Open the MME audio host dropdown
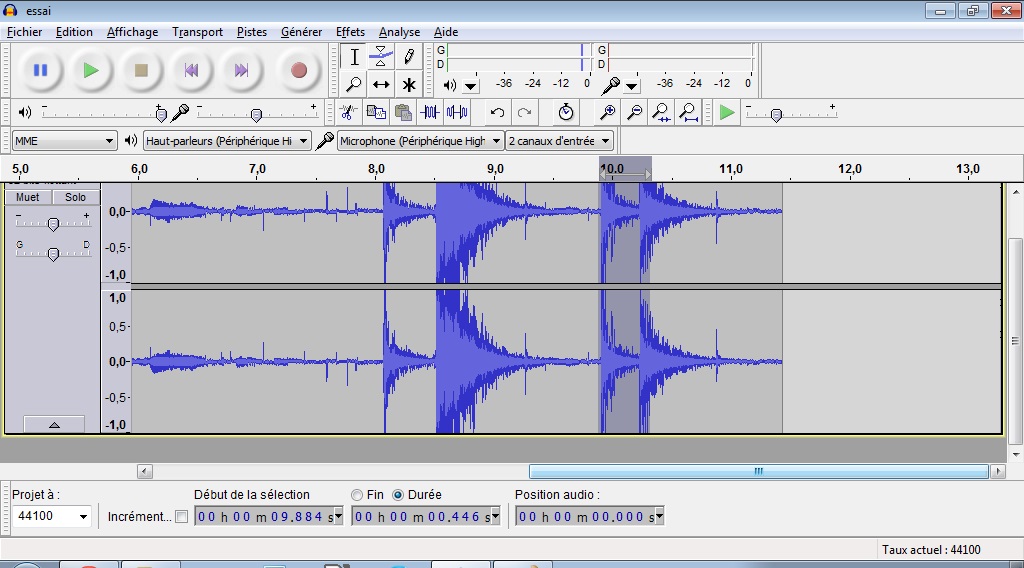Image resolution: width=1024 pixels, height=568 pixels. coord(64,140)
